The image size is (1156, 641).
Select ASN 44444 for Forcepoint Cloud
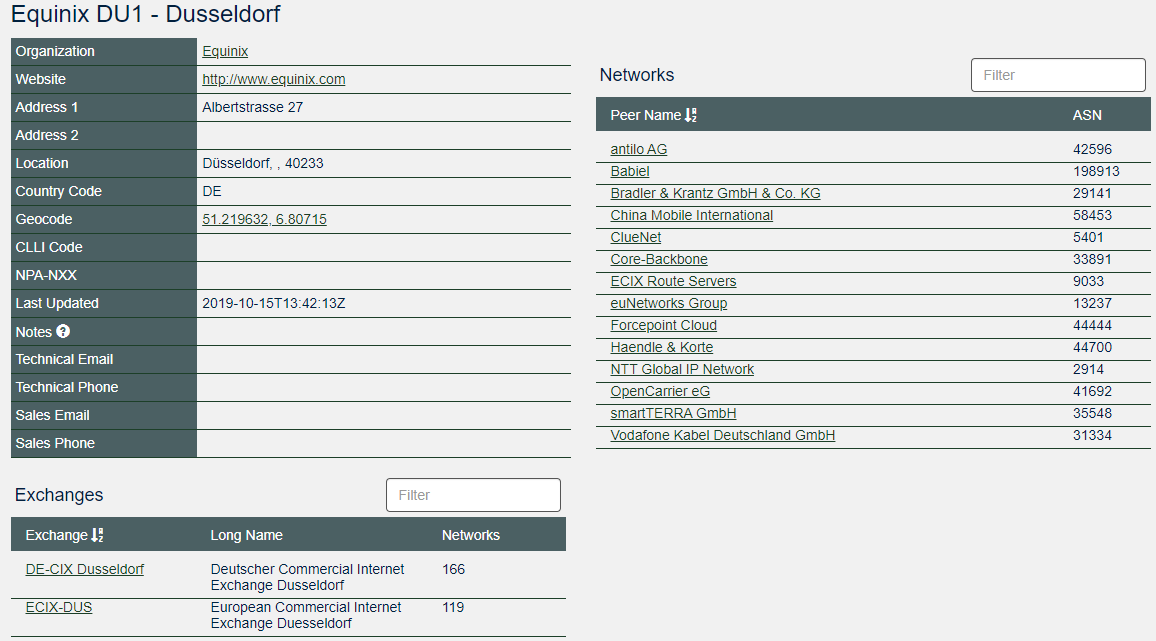click(1092, 325)
